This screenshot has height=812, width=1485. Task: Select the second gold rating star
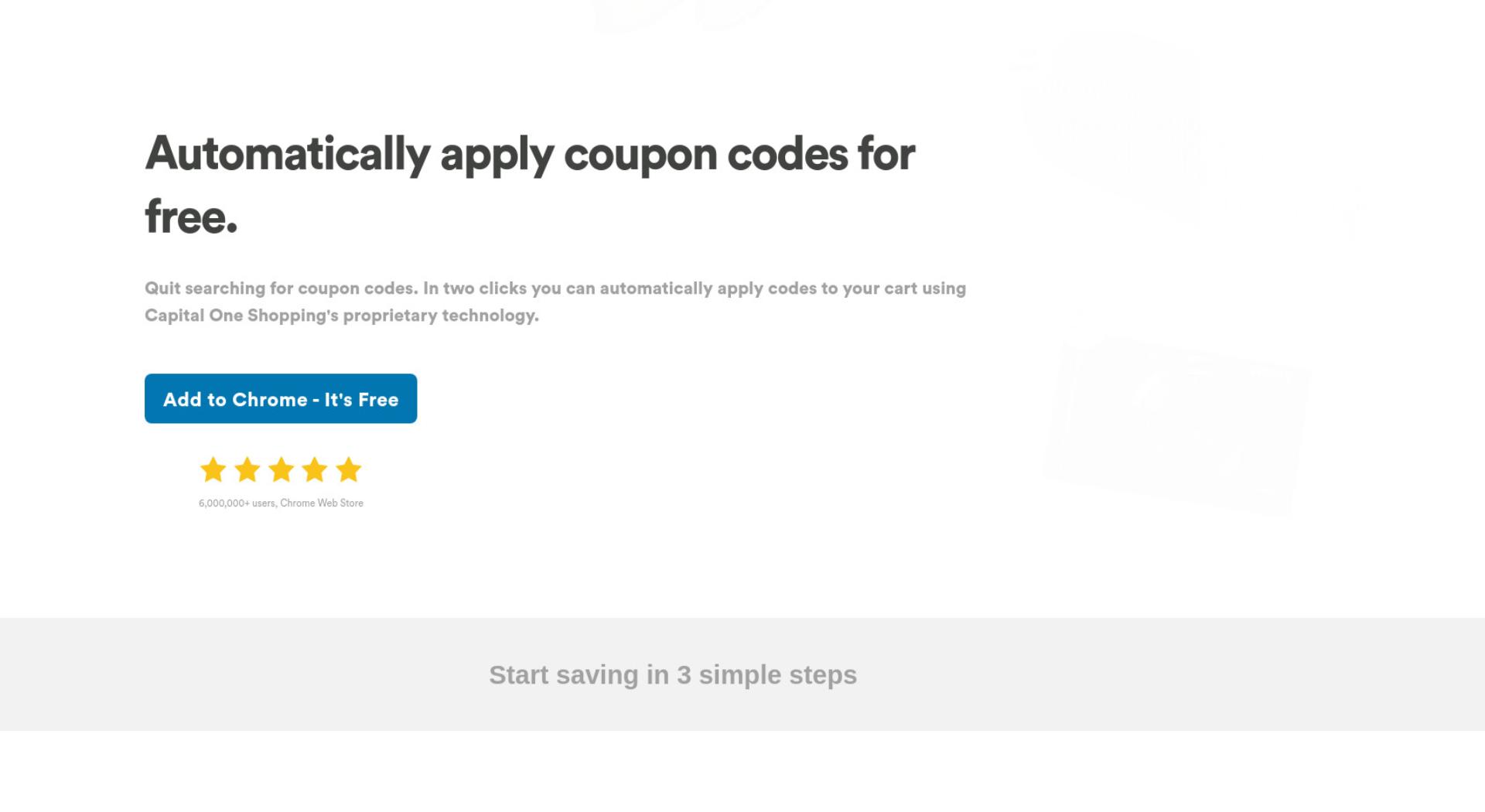point(247,469)
